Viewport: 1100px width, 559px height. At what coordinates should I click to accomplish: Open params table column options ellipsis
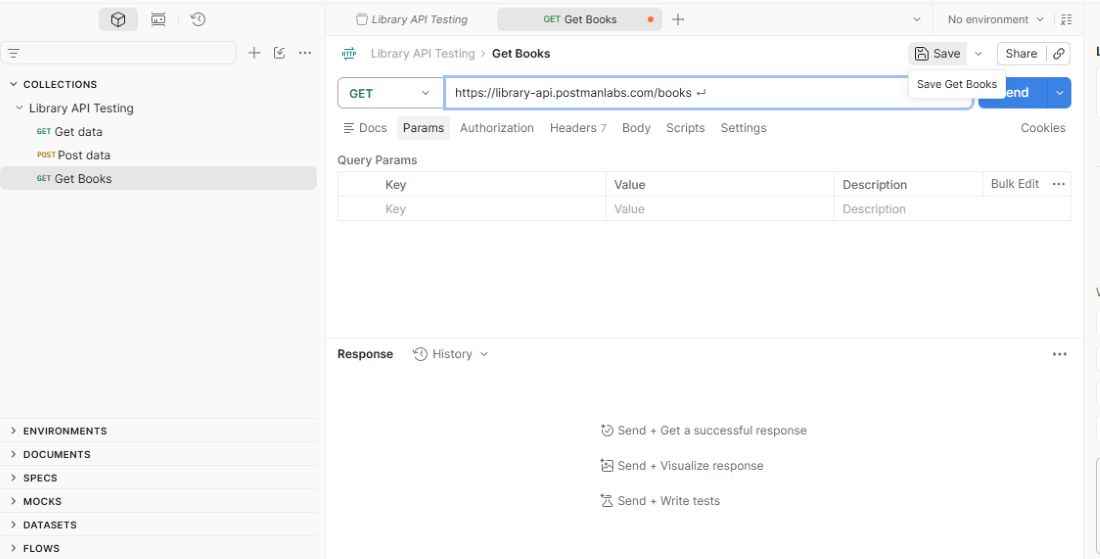pos(1059,184)
